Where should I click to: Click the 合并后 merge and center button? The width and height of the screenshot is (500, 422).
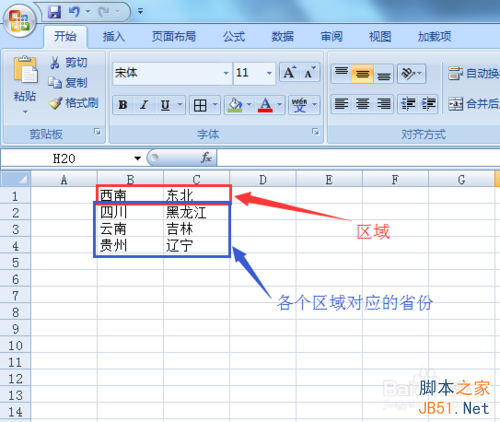tap(473, 104)
